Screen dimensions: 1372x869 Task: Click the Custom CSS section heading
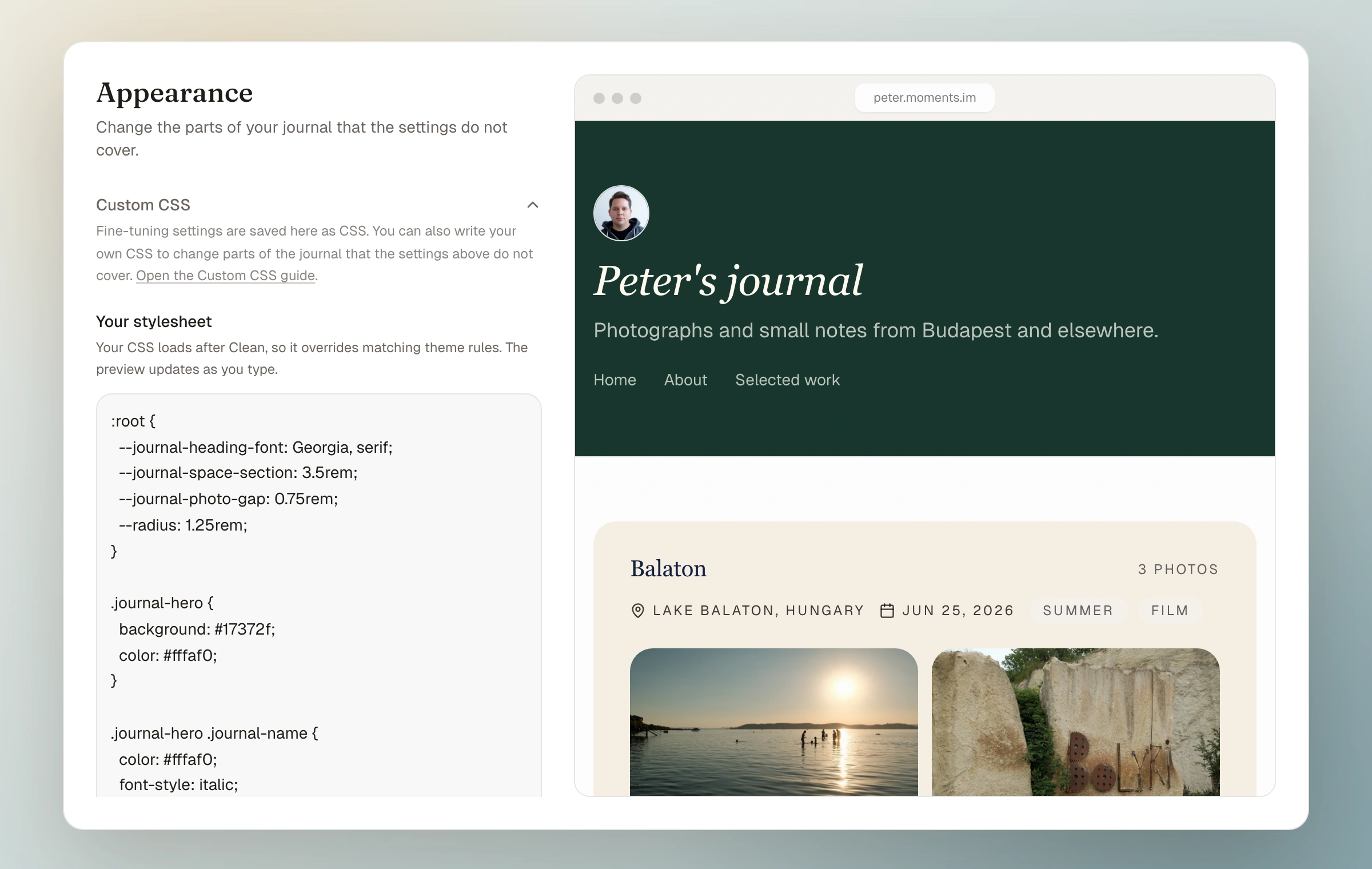[x=143, y=205]
